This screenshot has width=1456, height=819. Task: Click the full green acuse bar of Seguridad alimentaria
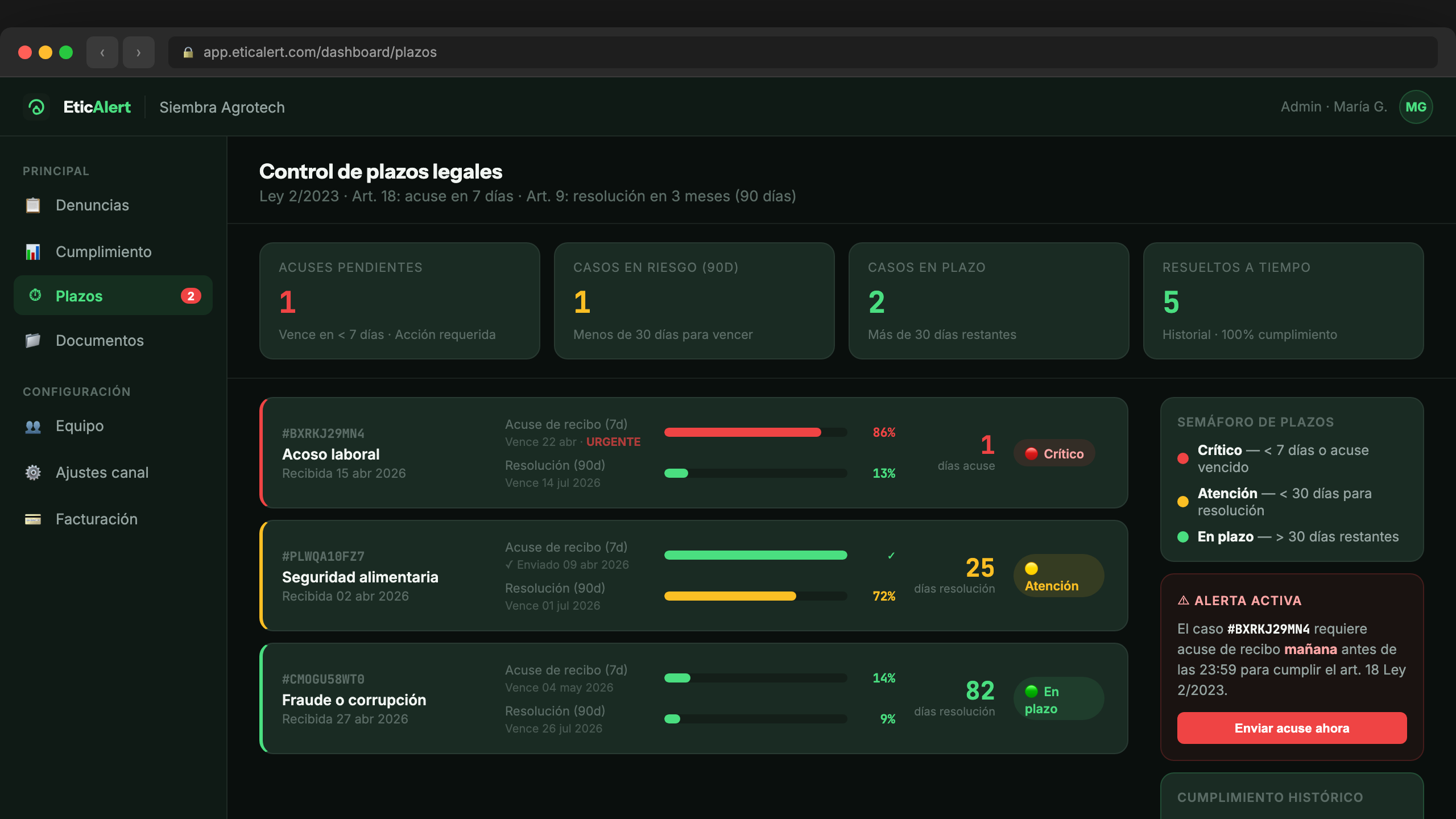click(x=756, y=555)
